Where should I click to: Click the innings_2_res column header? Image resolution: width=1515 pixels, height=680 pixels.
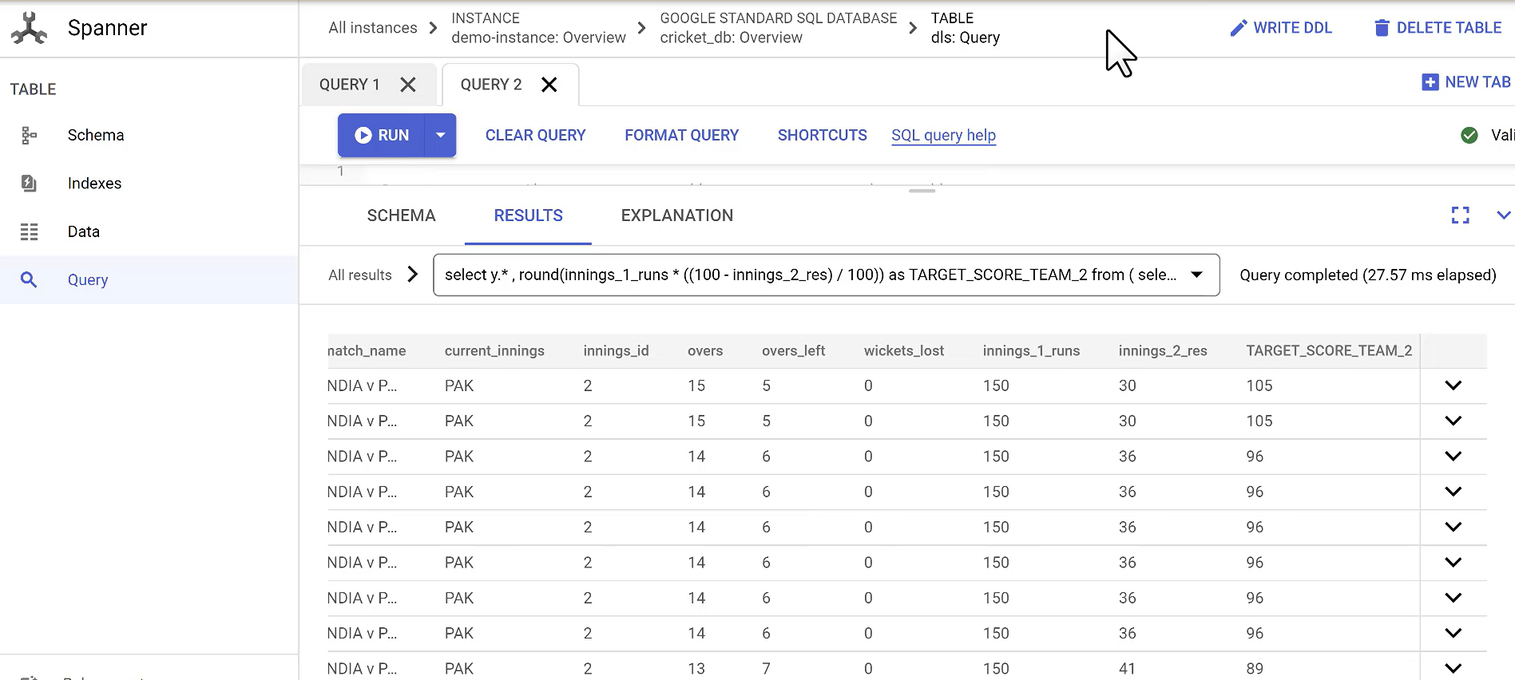click(1163, 351)
